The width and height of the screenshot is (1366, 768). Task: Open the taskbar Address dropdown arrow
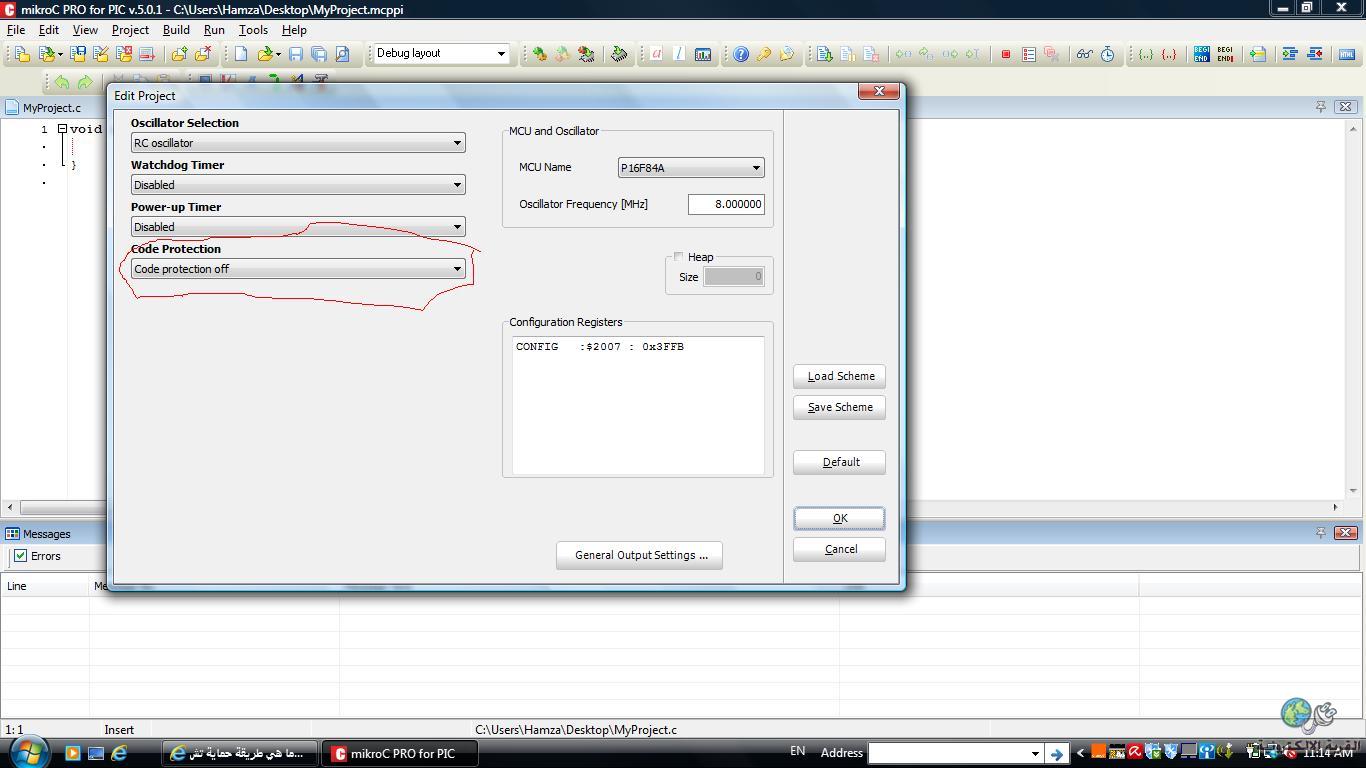tap(1035, 753)
